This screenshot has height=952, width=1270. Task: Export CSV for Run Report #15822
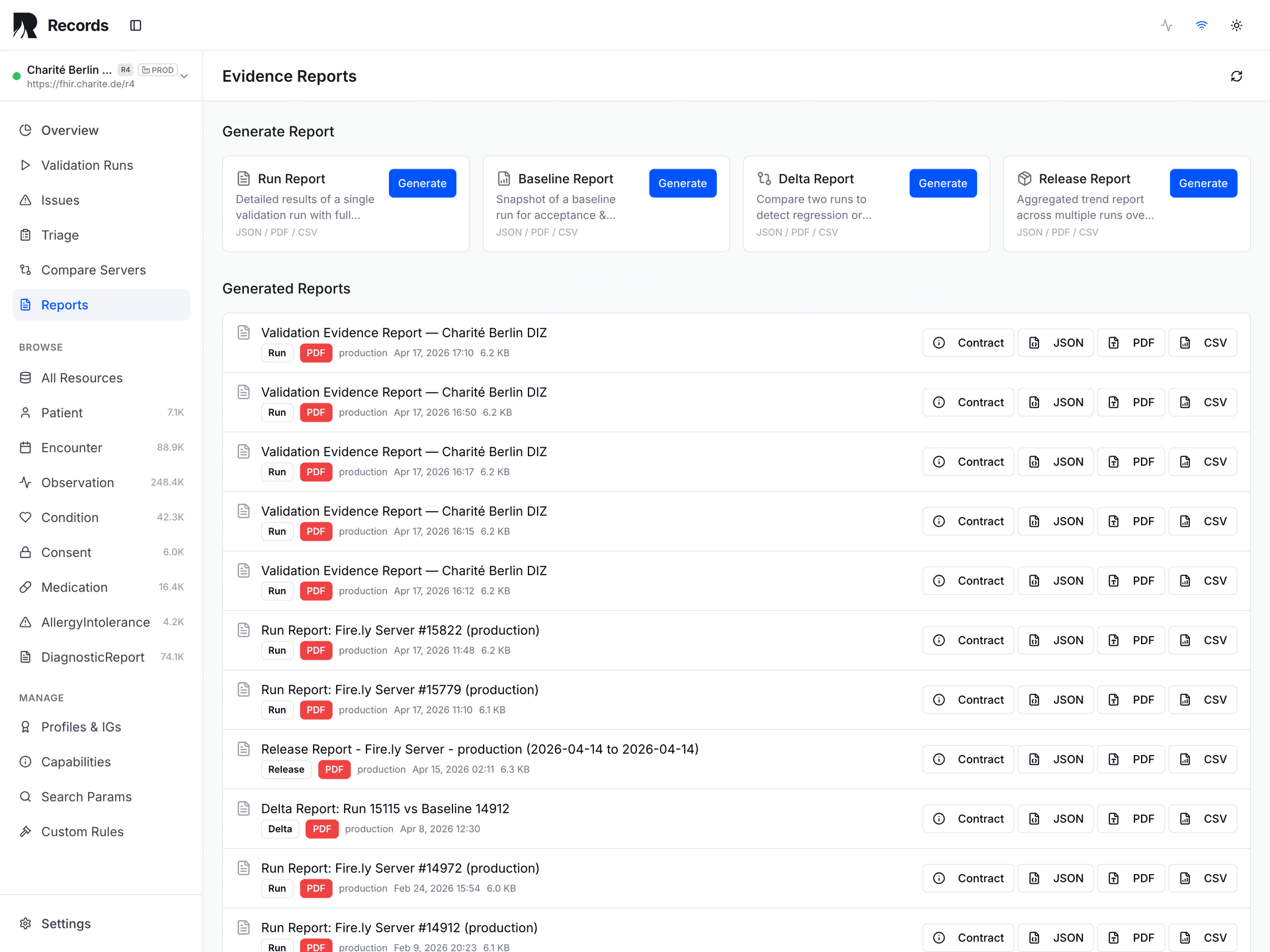point(1203,640)
